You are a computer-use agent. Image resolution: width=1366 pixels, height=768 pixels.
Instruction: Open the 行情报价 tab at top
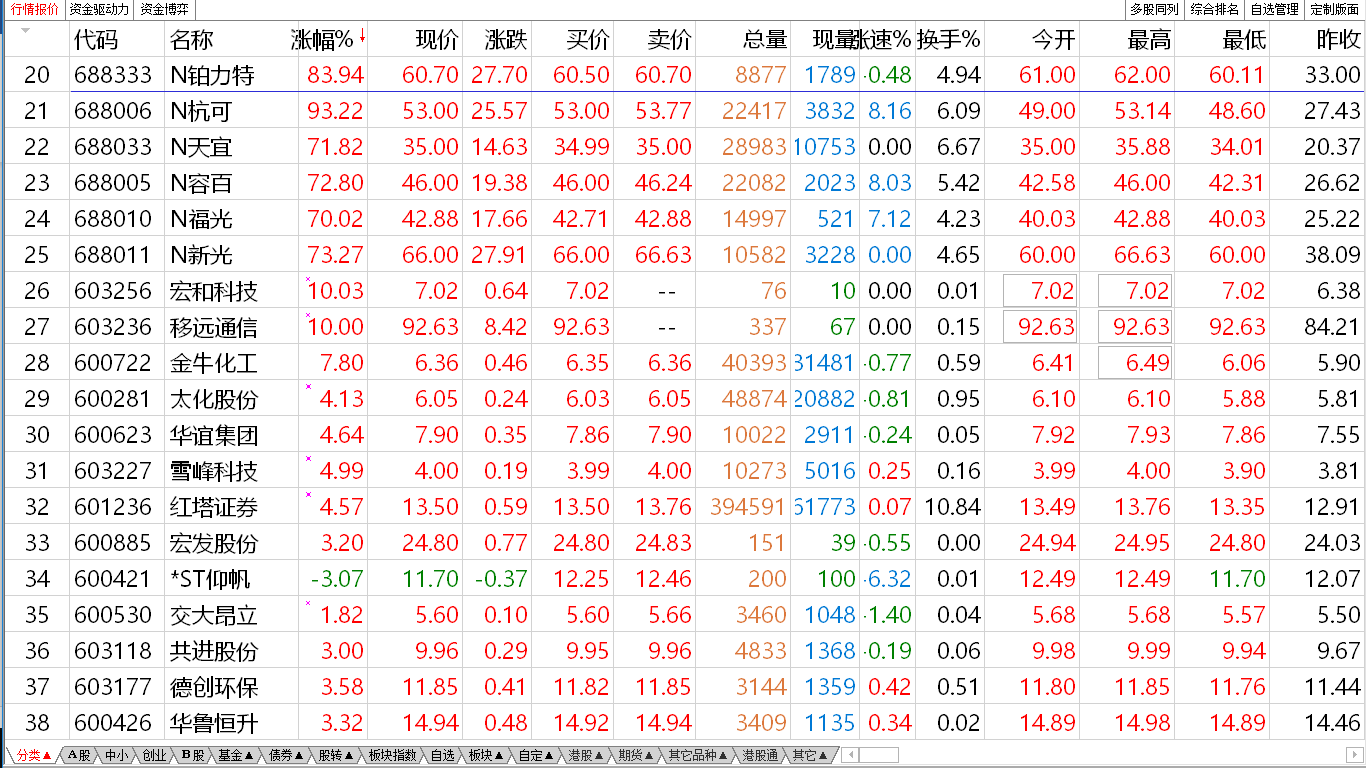coord(35,10)
